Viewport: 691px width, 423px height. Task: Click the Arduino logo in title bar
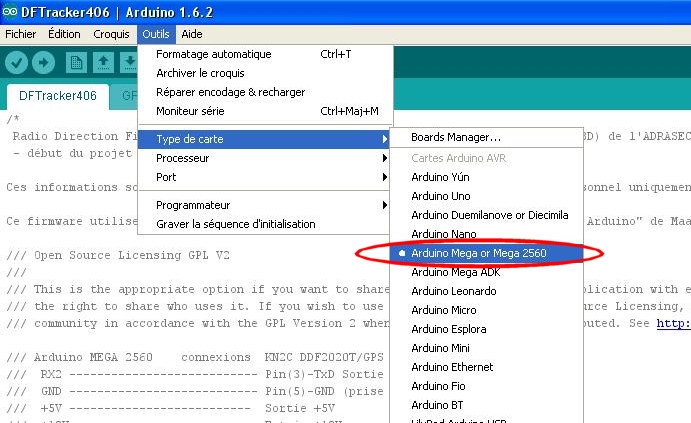coord(10,11)
